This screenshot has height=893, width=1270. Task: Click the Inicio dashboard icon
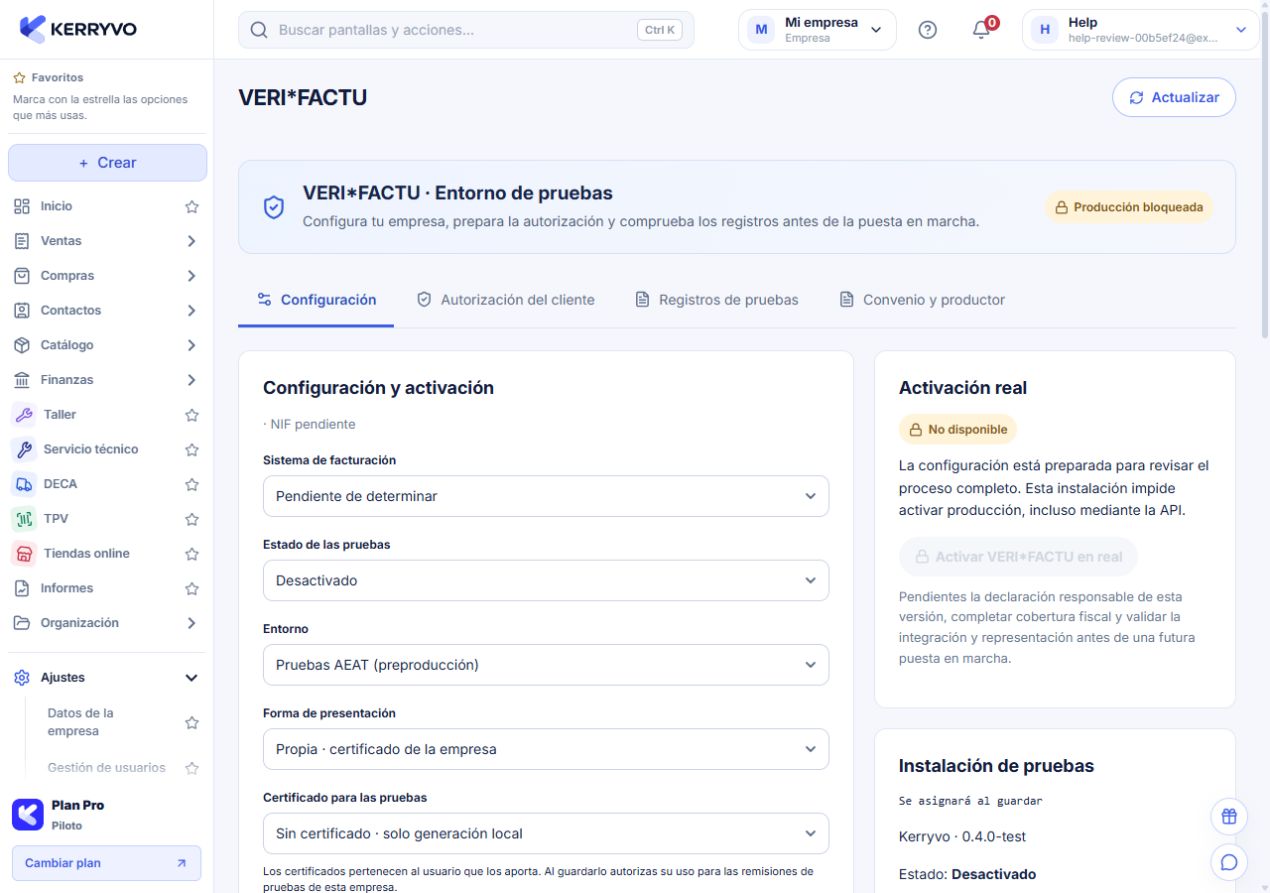point(22,206)
